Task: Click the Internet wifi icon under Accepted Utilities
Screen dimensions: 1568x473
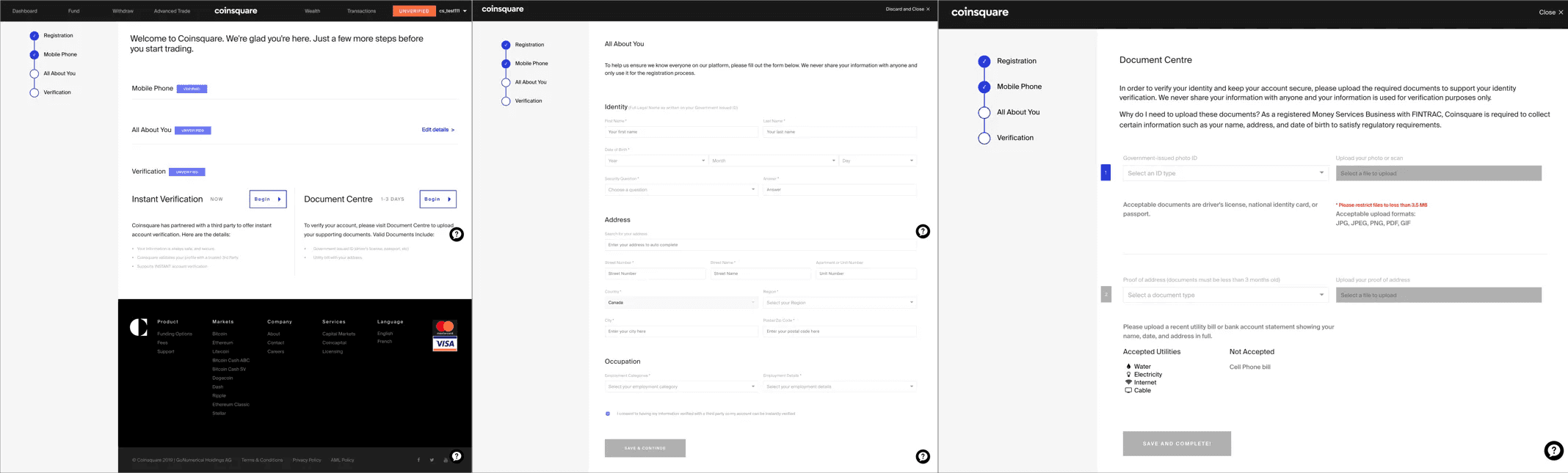Action: click(1128, 383)
